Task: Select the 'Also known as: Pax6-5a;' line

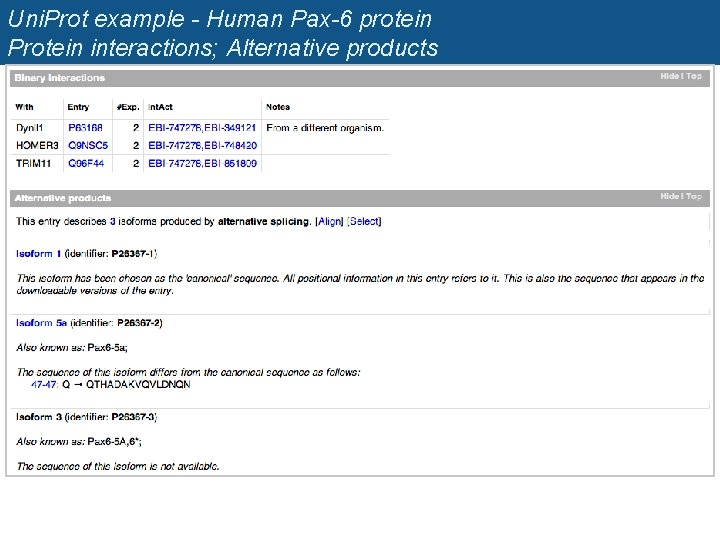Action: click(x=72, y=348)
